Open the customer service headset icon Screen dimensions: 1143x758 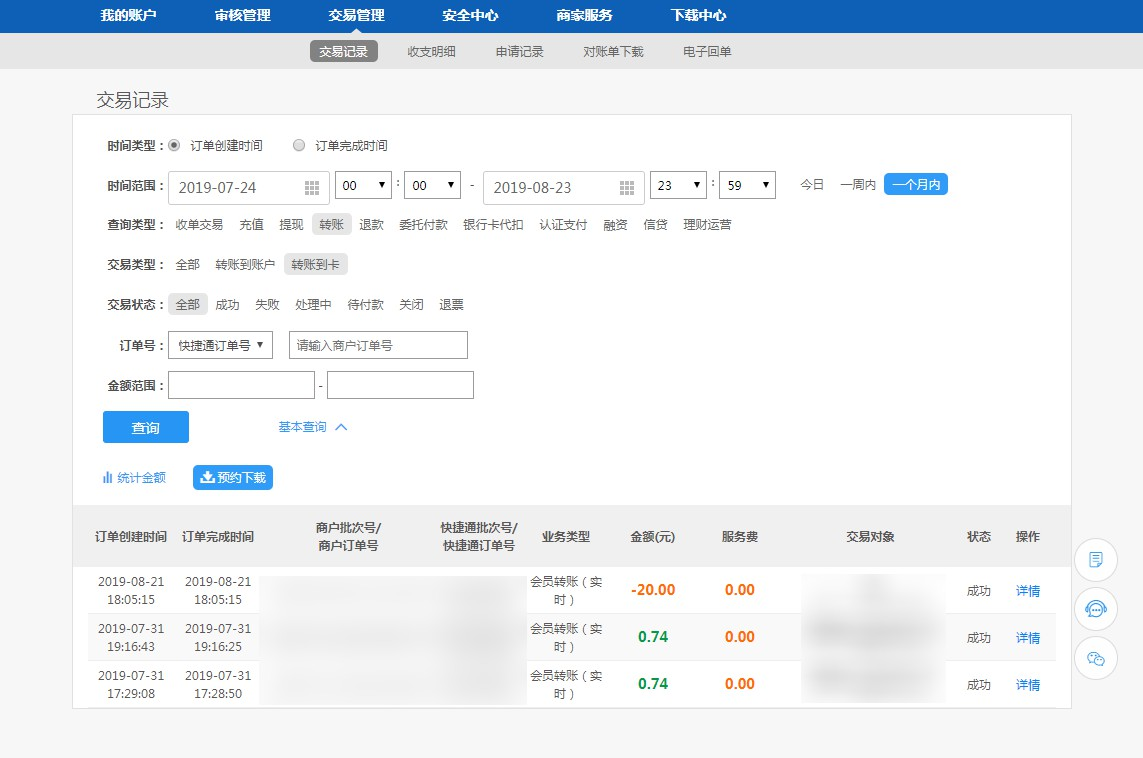(1095, 609)
